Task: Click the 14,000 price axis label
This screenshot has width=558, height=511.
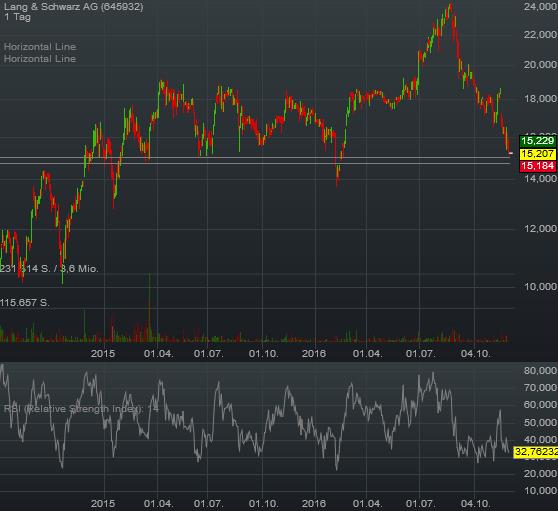Action: (540, 179)
